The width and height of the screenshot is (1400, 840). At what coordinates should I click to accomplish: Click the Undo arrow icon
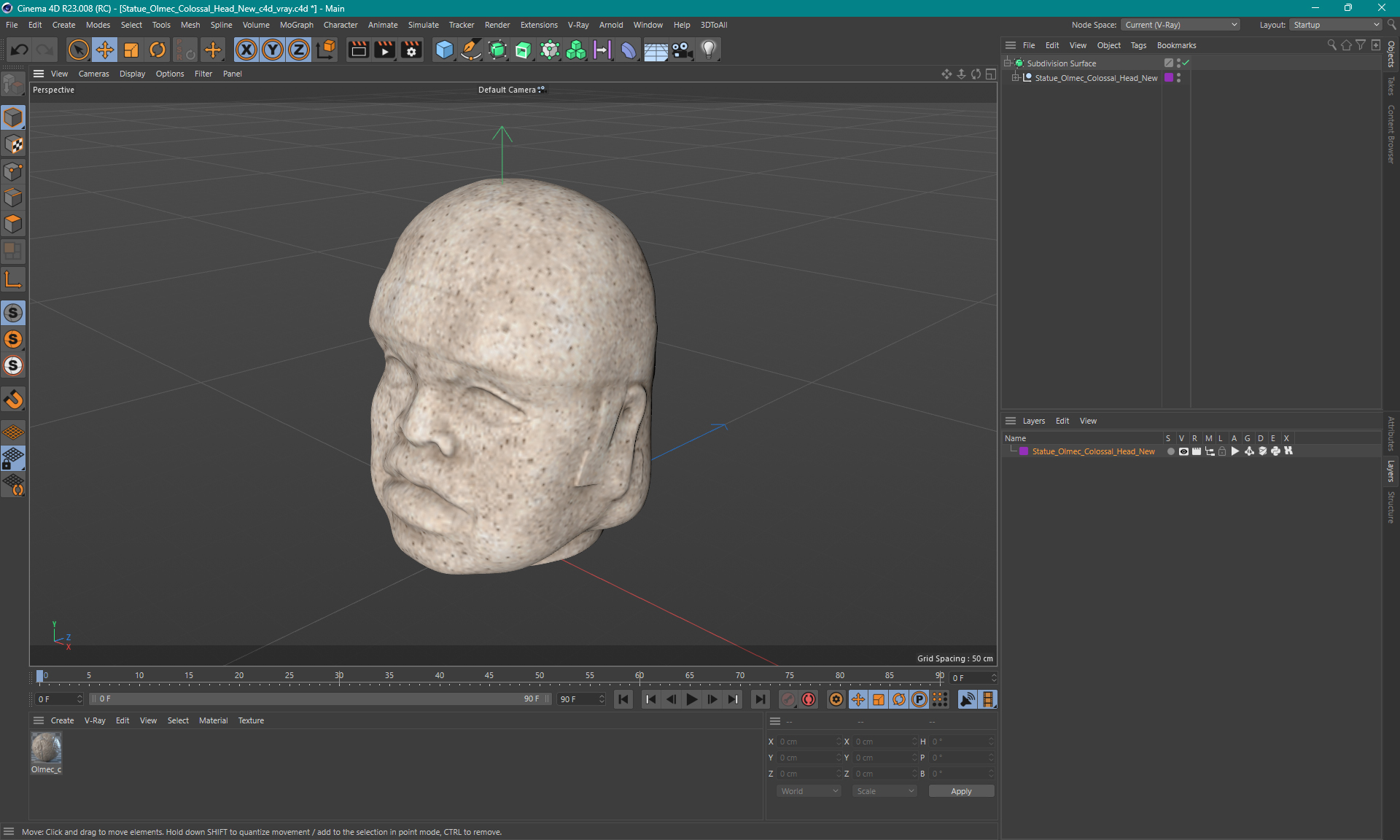tap(20, 50)
